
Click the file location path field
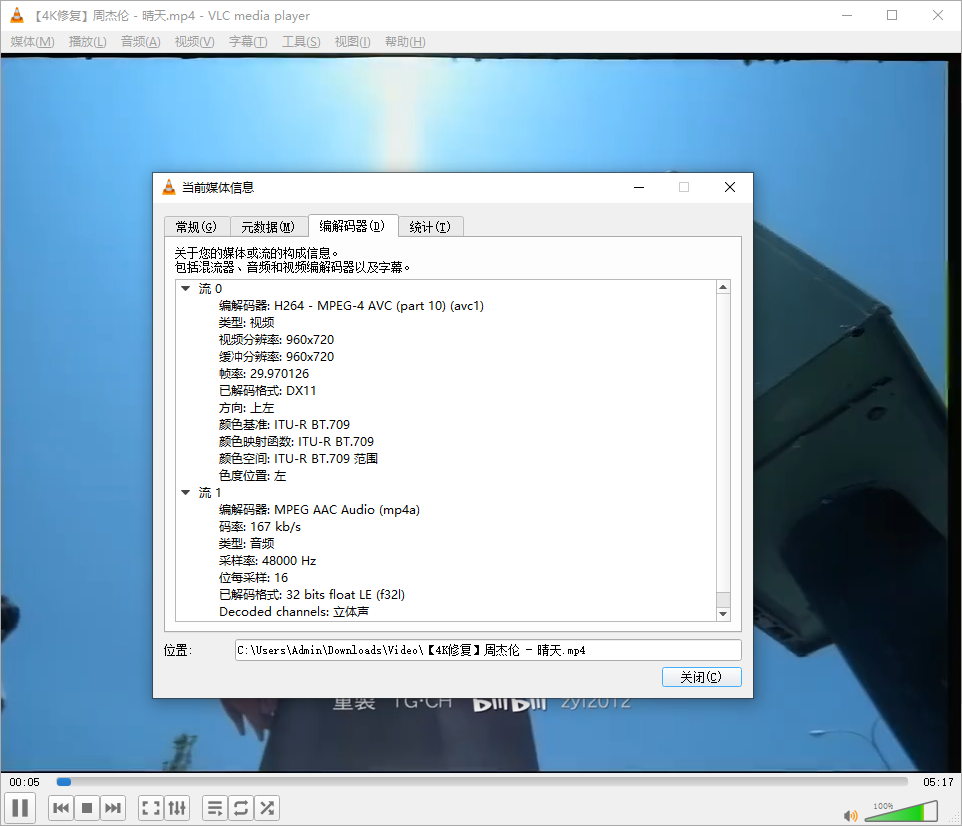coord(488,650)
